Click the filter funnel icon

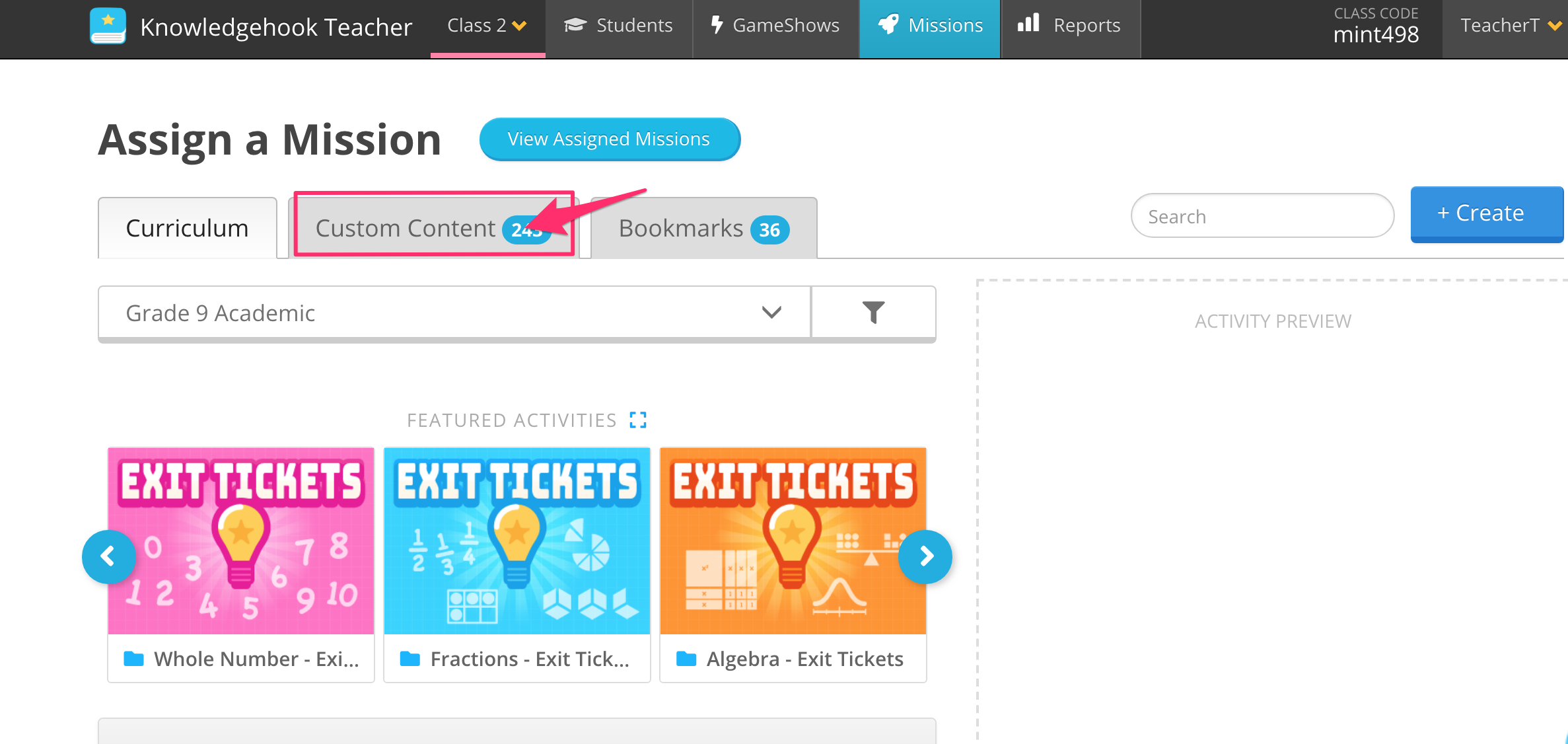point(873,312)
